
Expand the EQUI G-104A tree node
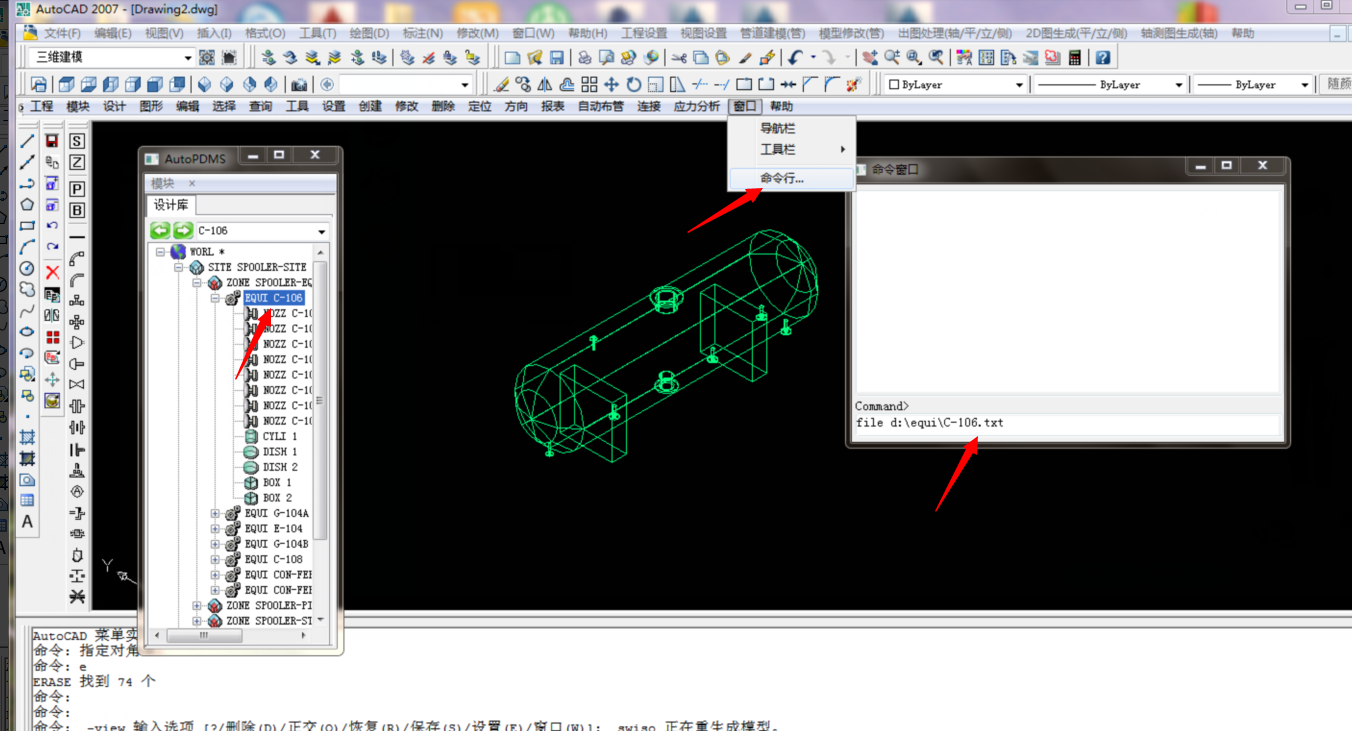click(215, 514)
